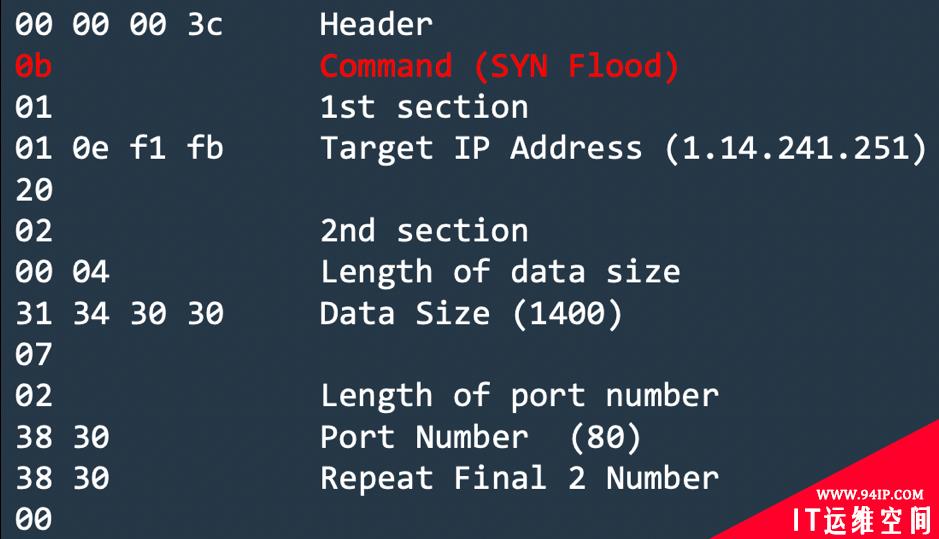The width and height of the screenshot is (939, 539).
Task: Click the Data Size (1400) text
Action: (471, 313)
